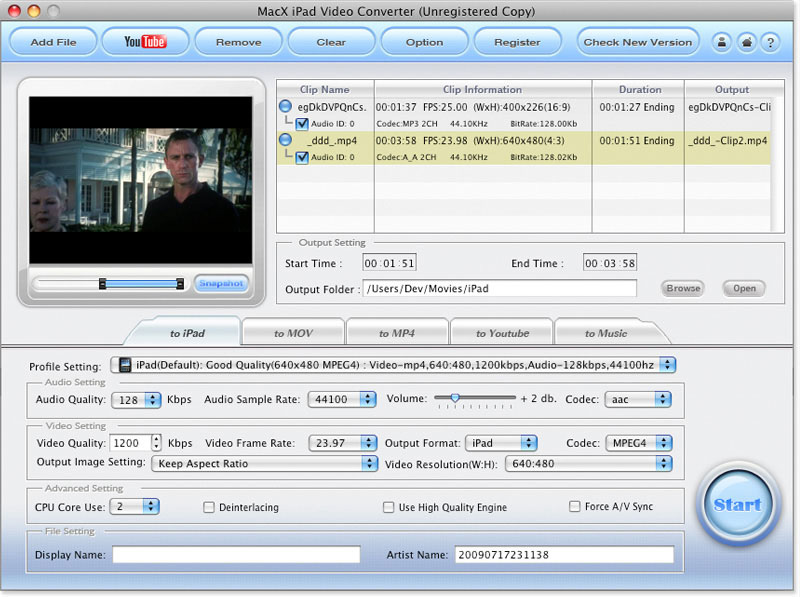Open the Audio Sample Rate 44100 dropdown
The image size is (800, 597).
[x=342, y=399]
